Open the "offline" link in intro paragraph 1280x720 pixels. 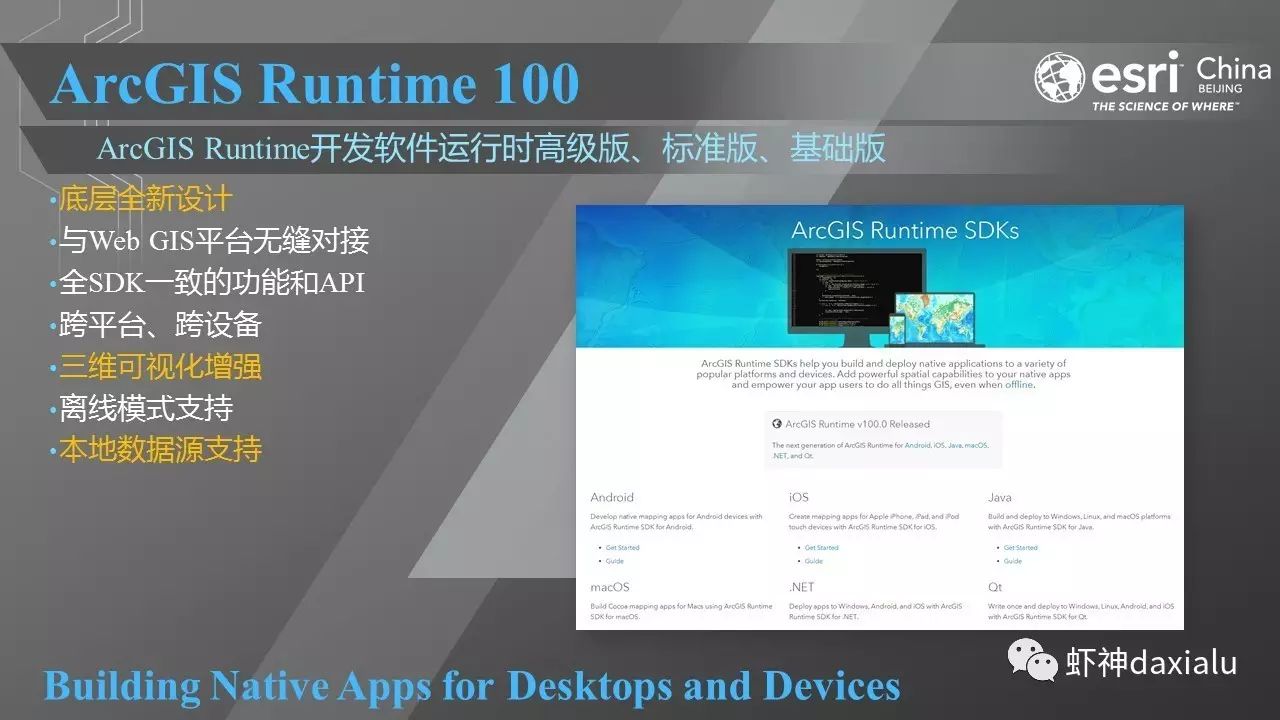[x=1019, y=384]
